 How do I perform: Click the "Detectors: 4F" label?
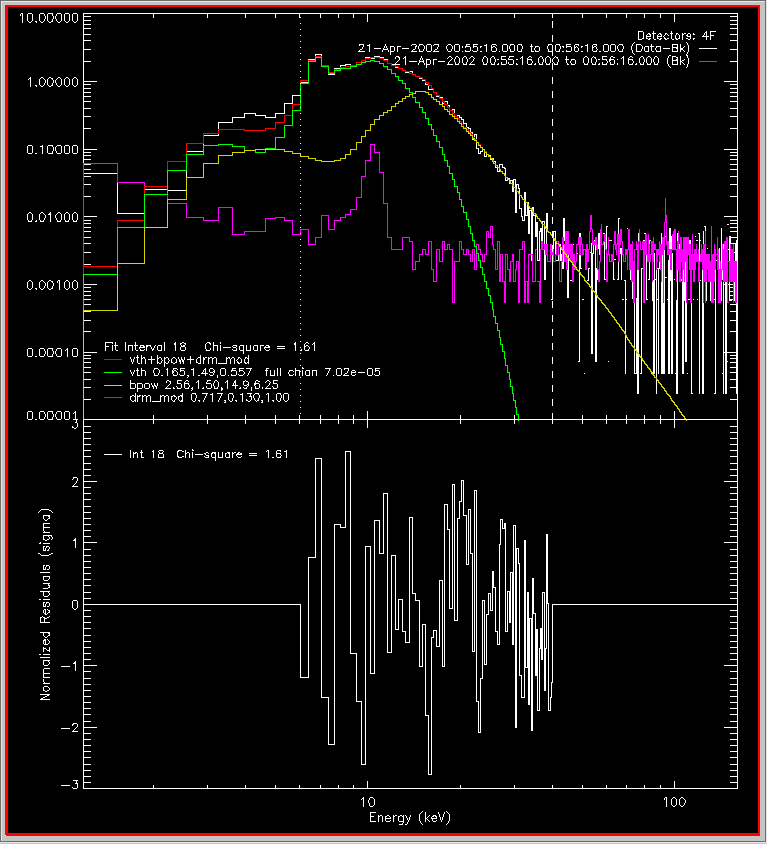[x=677, y=34]
